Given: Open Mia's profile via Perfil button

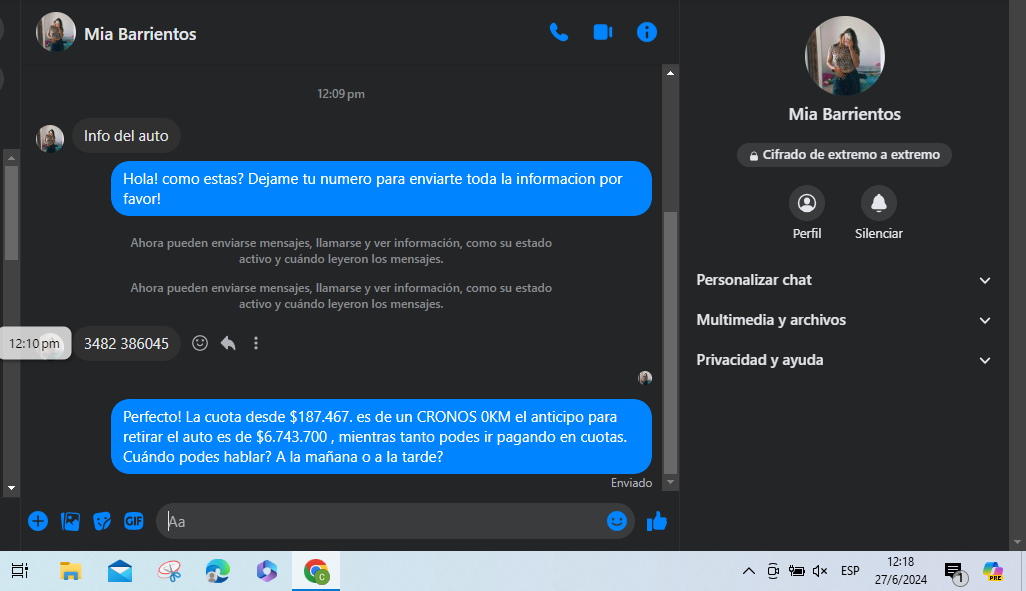Looking at the screenshot, I should 806,204.
